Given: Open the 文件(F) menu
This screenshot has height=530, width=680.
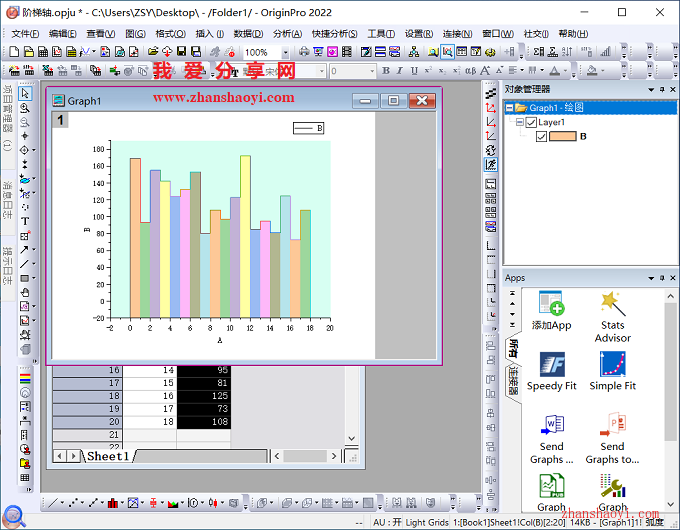Looking at the screenshot, I should pos(25,34).
